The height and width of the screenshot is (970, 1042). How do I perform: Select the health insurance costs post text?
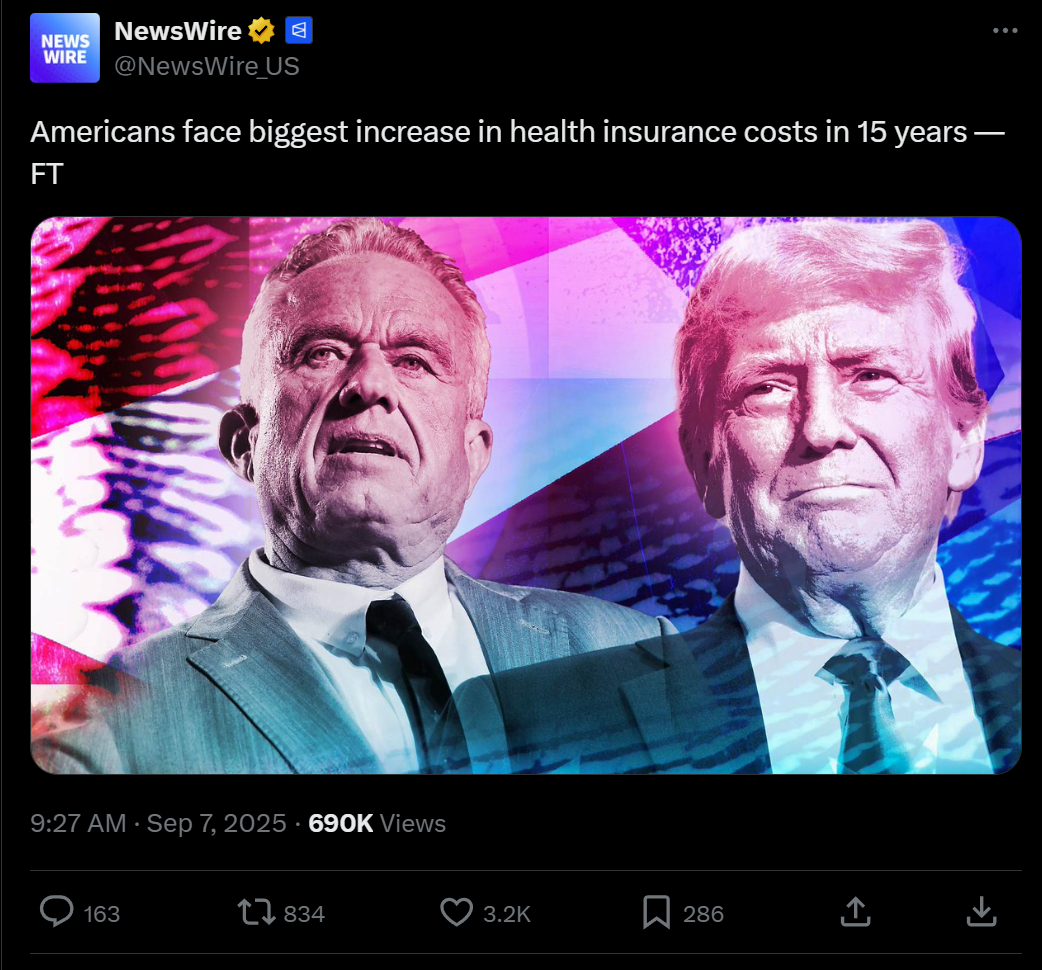[518, 153]
